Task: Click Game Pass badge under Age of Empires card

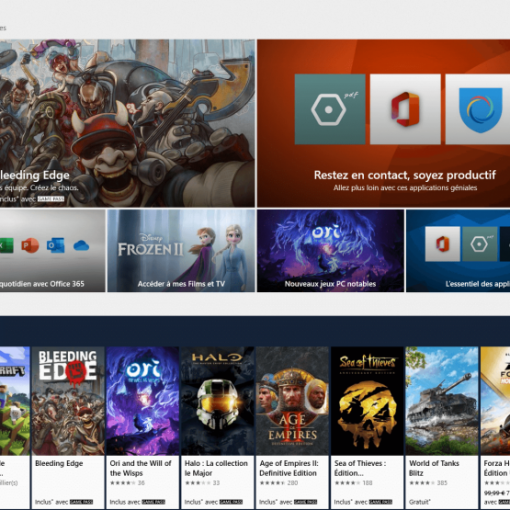Action: [x=305, y=502]
